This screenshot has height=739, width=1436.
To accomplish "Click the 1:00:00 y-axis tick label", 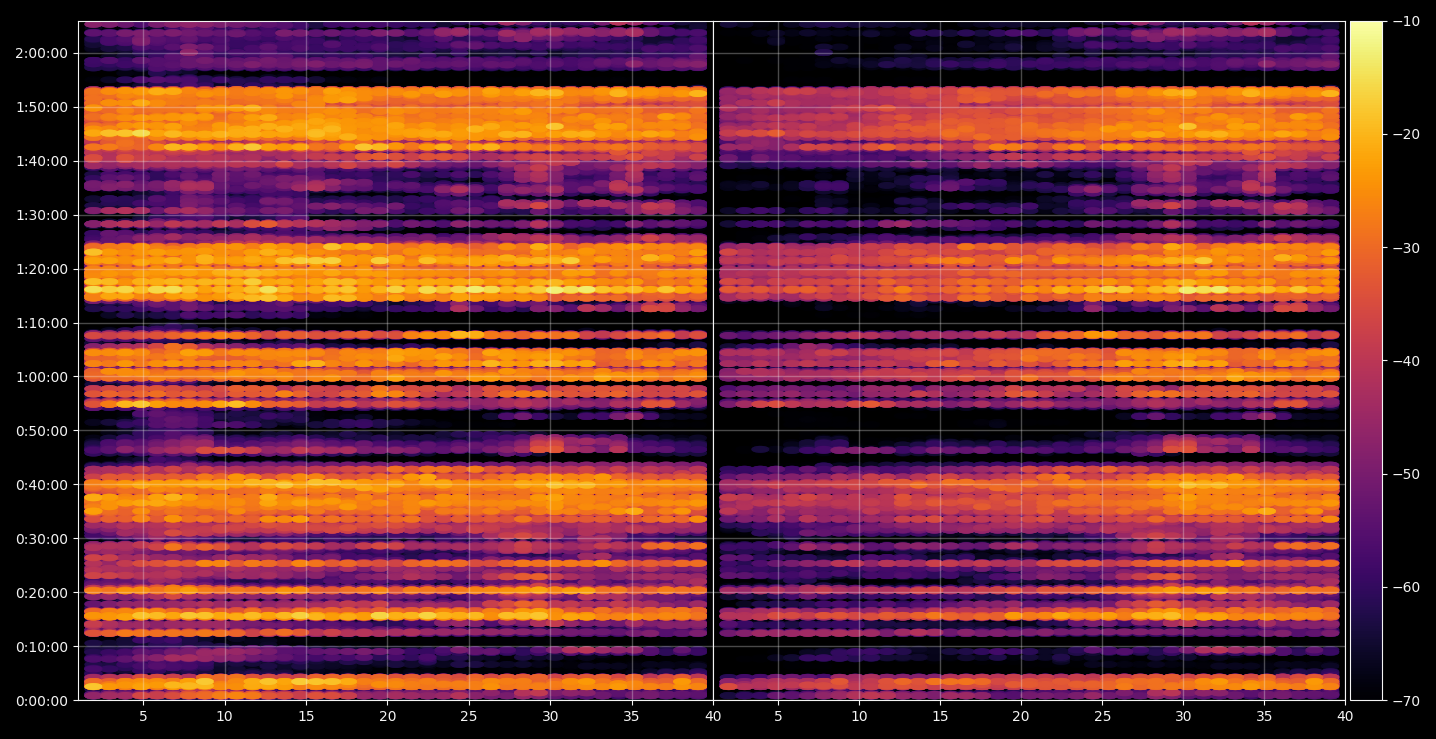I will point(40,377).
